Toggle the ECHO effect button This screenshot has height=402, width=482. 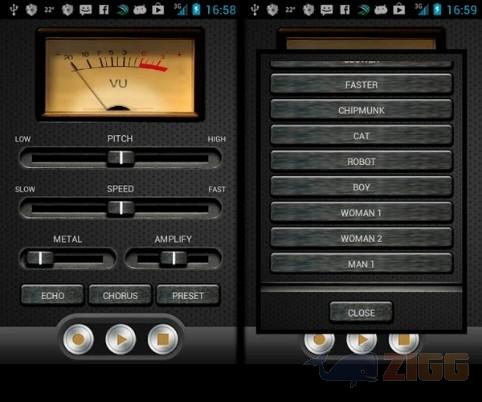pyautogui.click(x=52, y=295)
